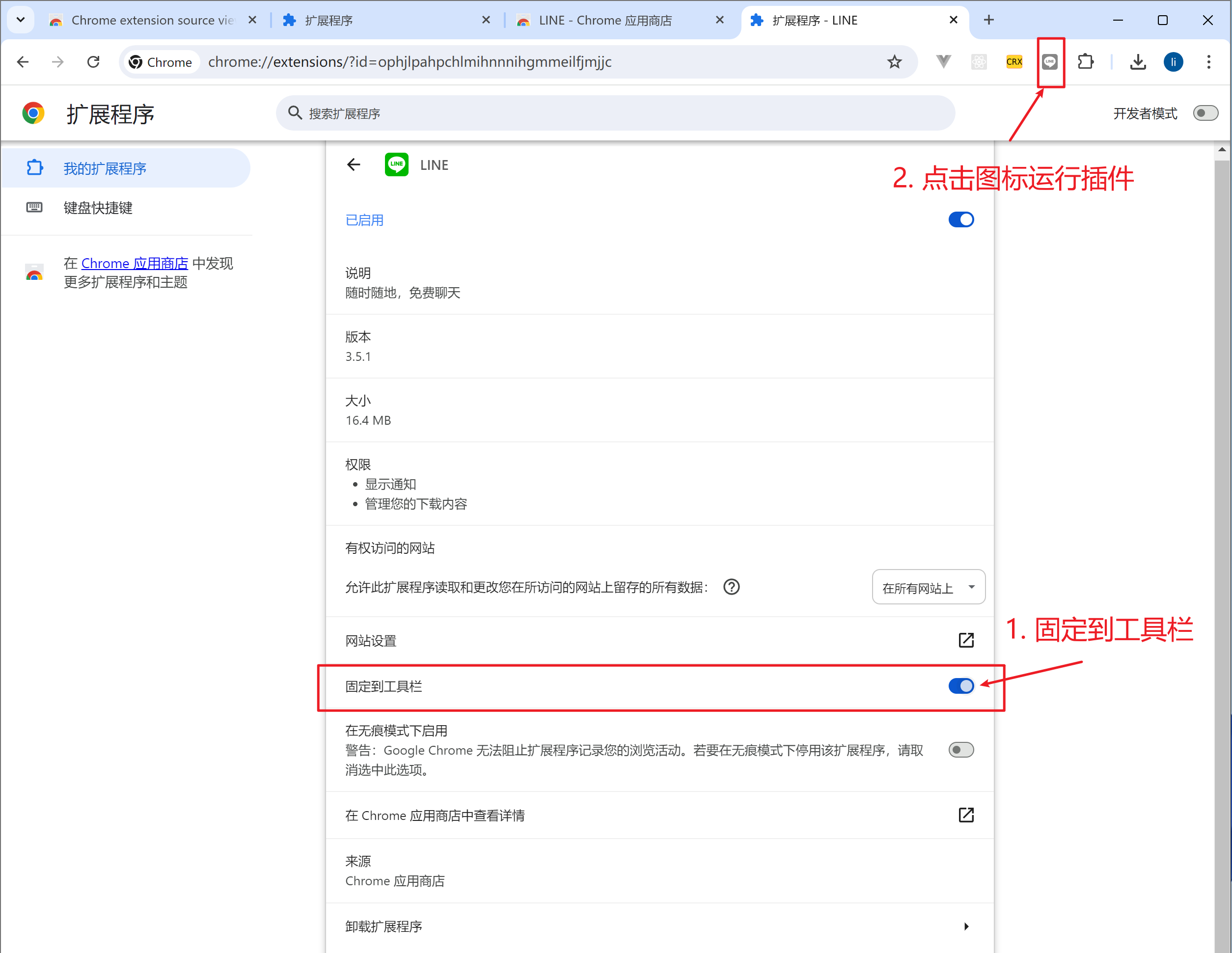The height and width of the screenshot is (953, 1232).
Task: Click the LINE green app icon
Action: [397, 164]
